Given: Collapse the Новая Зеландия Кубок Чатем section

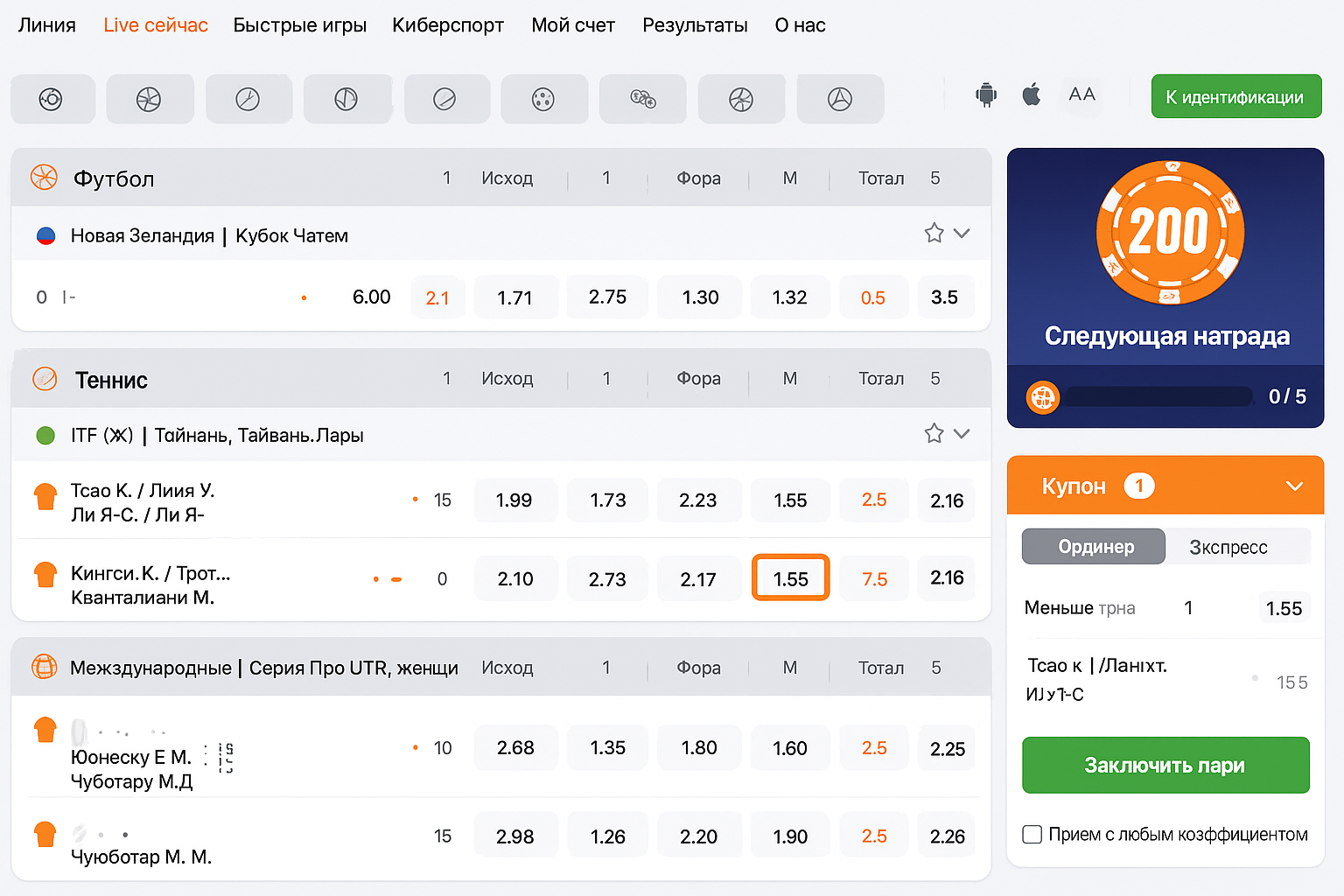Looking at the screenshot, I should click(962, 234).
